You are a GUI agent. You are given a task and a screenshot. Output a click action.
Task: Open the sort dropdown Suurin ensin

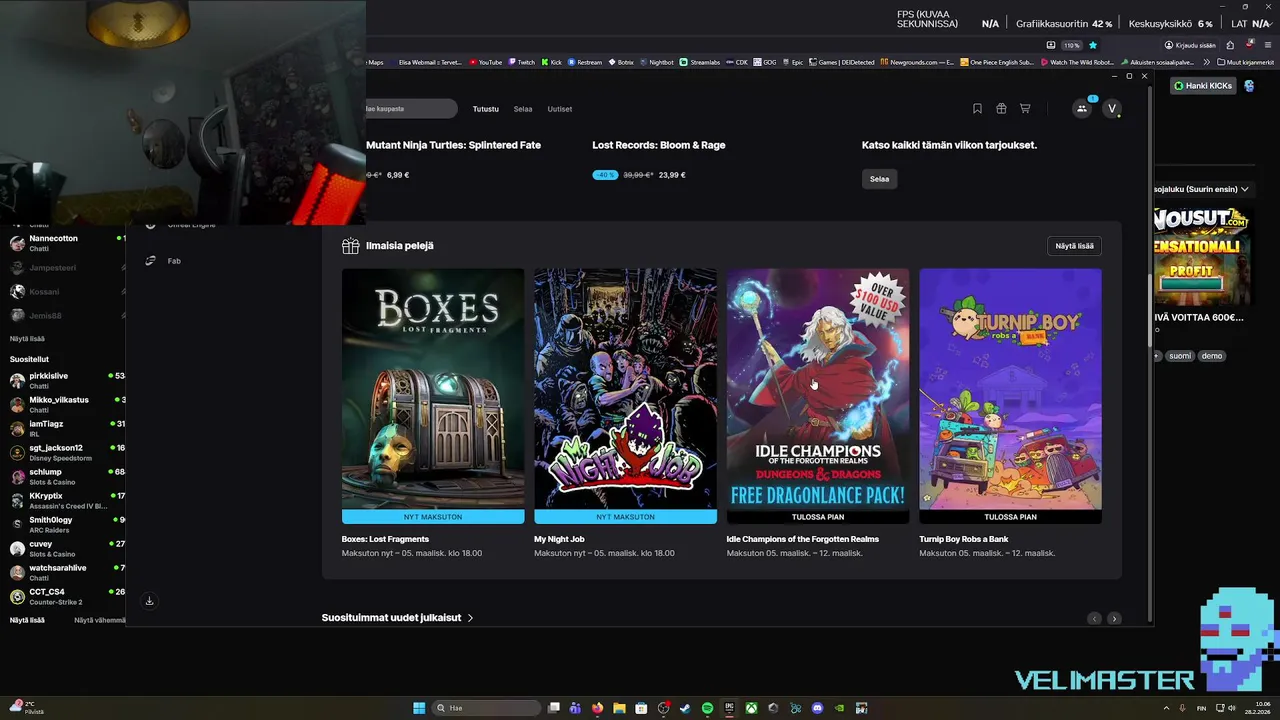[1202, 189]
